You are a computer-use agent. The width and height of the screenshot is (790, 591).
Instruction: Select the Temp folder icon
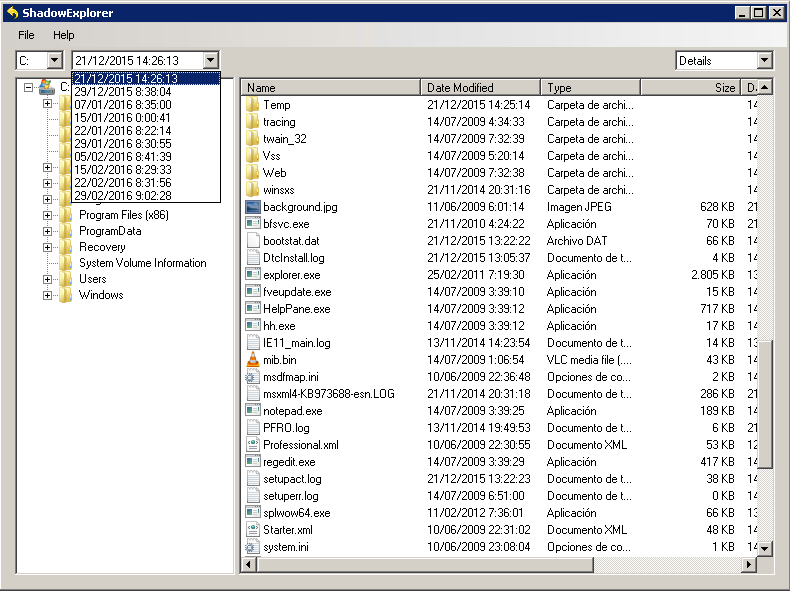pos(252,105)
